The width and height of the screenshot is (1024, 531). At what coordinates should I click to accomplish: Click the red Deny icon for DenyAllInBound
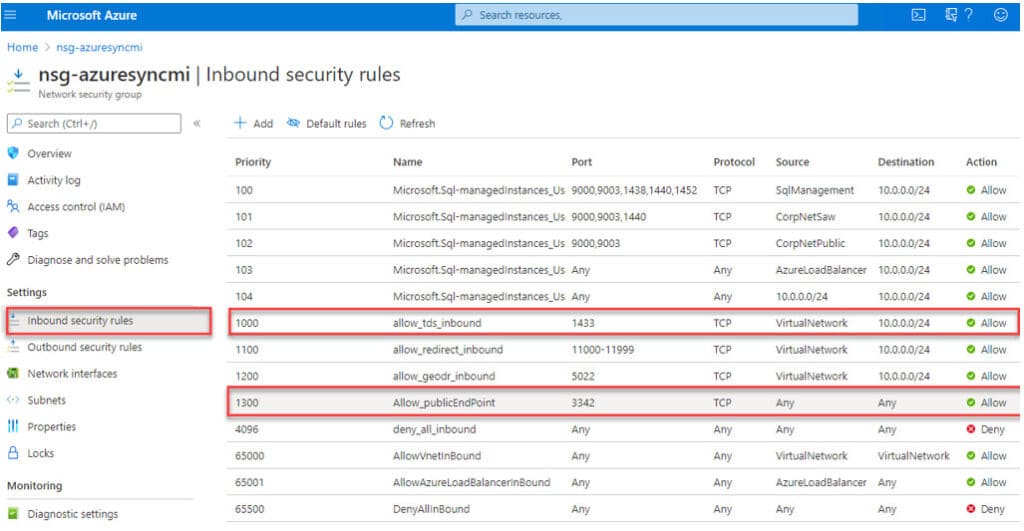pyautogui.click(x=970, y=509)
